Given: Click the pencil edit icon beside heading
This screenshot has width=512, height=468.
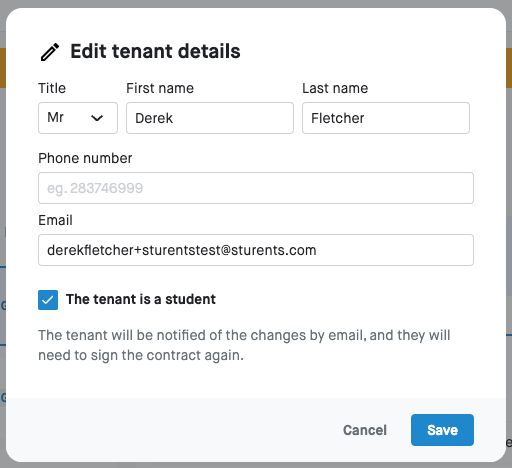Looking at the screenshot, I should click(50, 52).
